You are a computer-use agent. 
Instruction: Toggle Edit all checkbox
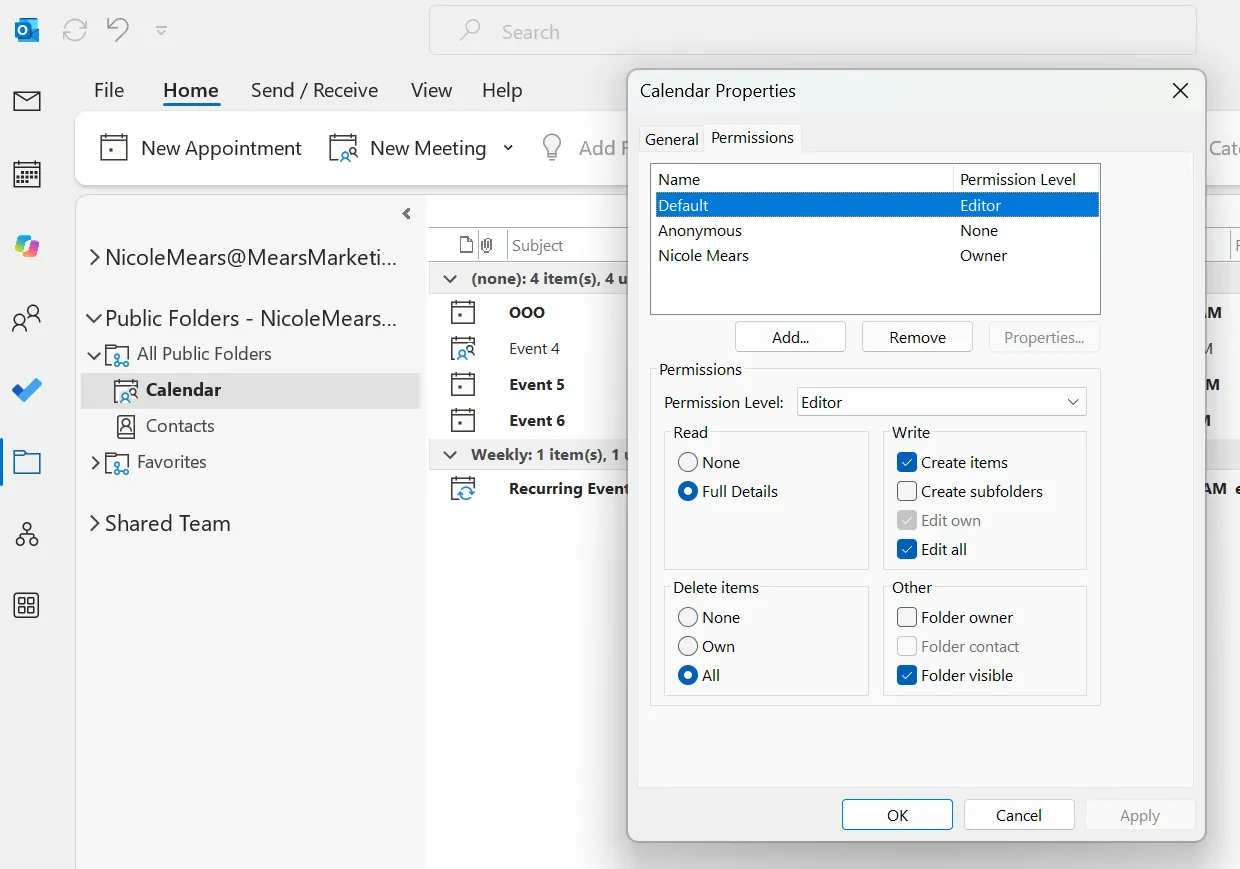(907, 549)
